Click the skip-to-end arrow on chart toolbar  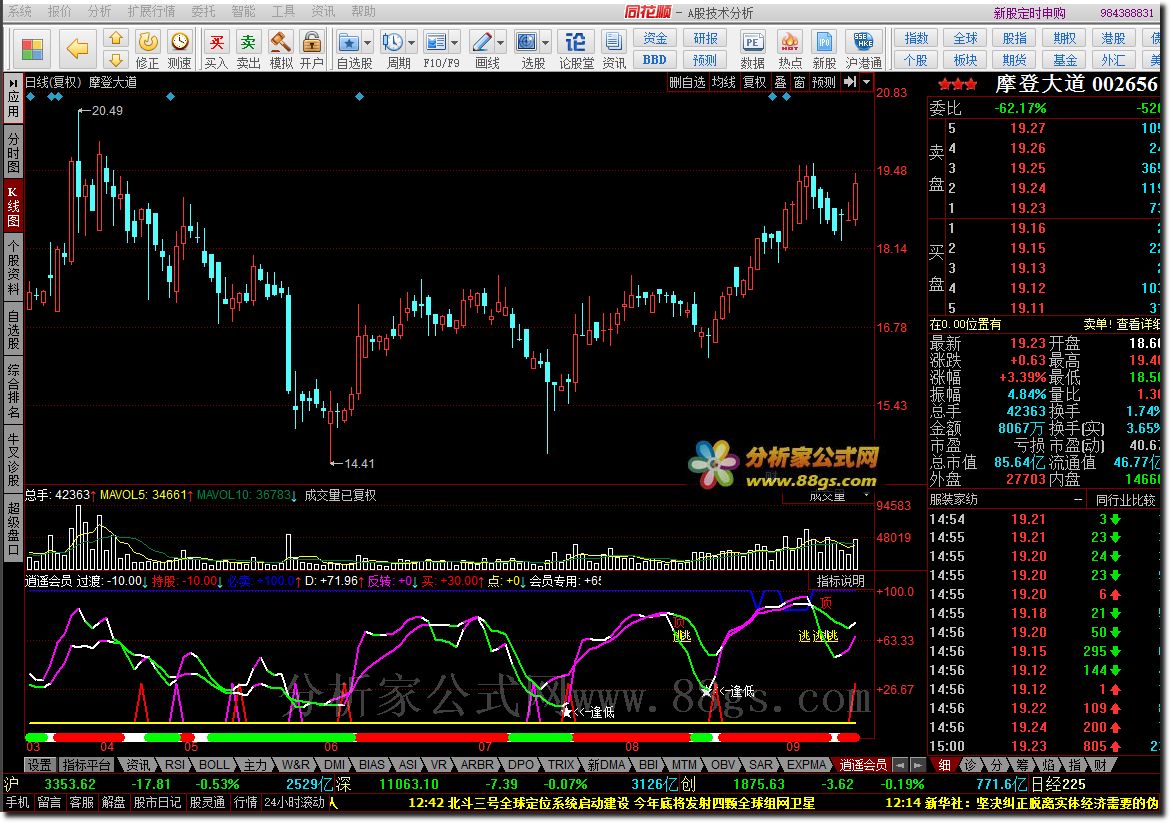pos(850,82)
